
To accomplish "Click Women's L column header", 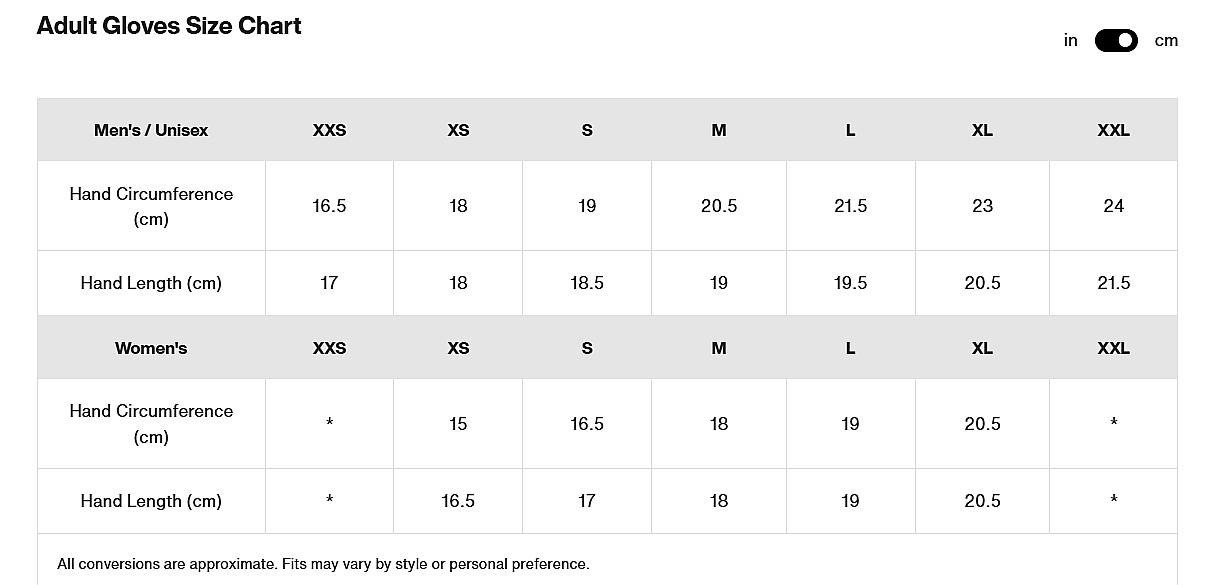I will point(850,348).
